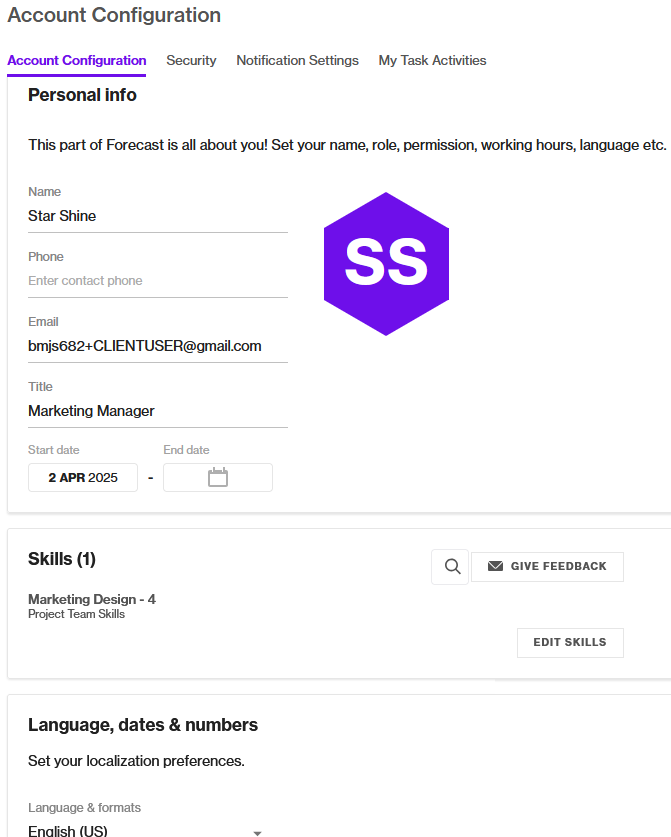Click the Project Team Skills label
671x837 pixels.
point(76,614)
